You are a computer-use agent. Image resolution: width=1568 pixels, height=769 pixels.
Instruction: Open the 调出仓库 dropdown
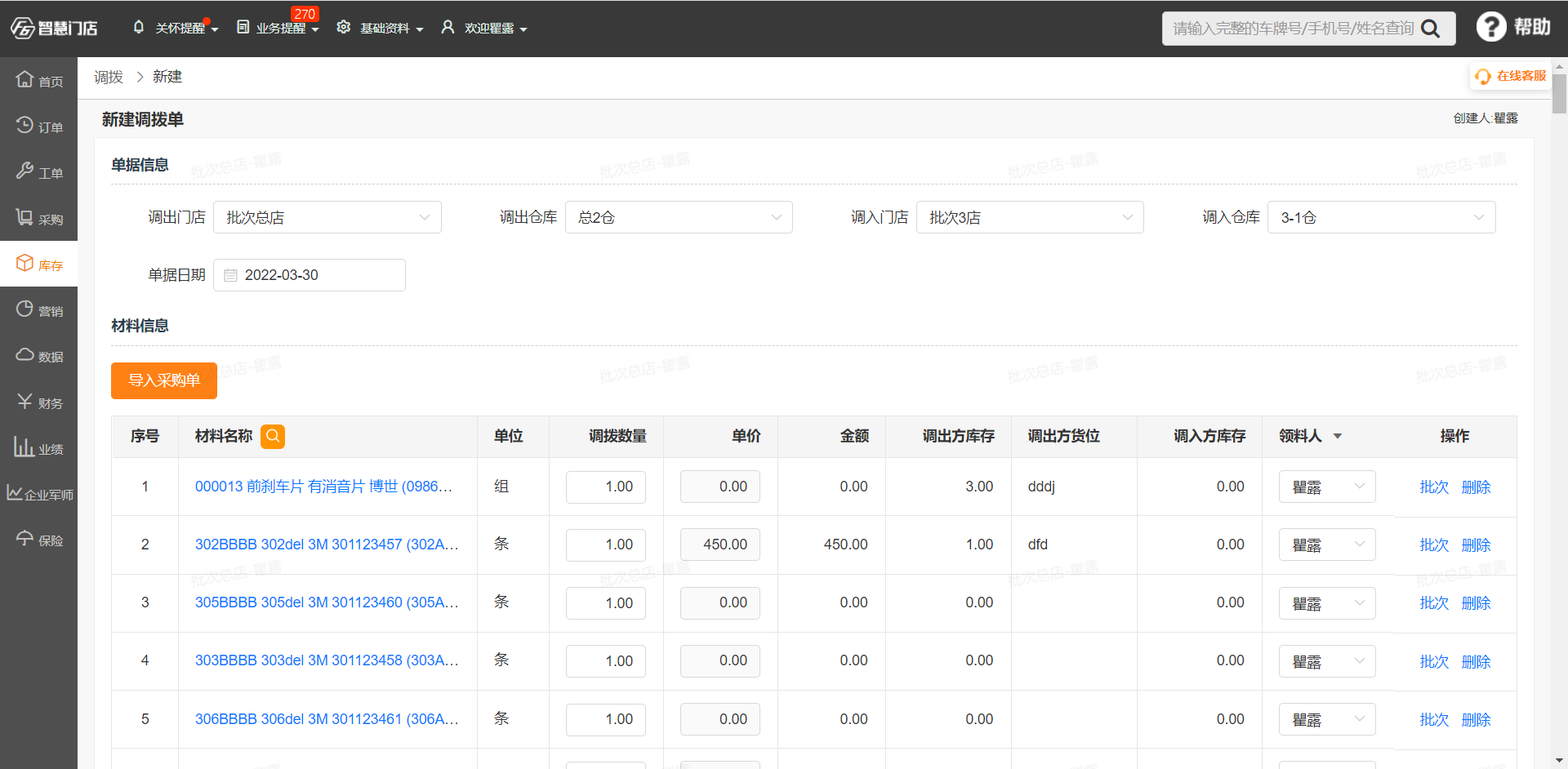[x=679, y=217]
